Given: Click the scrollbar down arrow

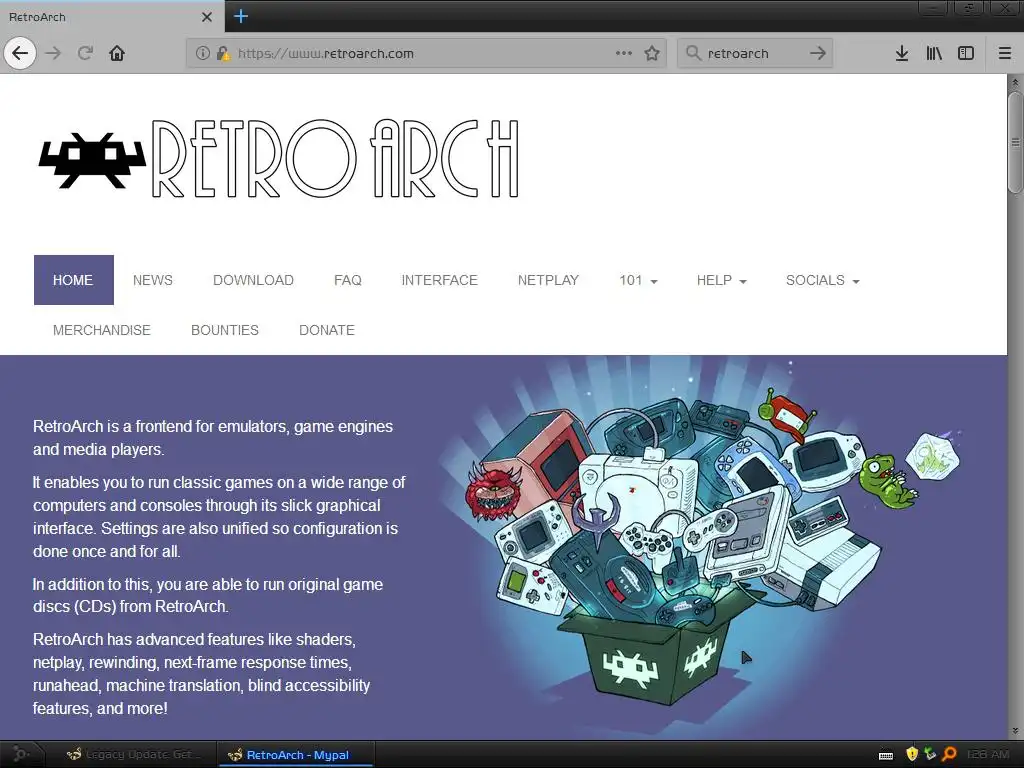Looking at the screenshot, I should (x=1014, y=731).
